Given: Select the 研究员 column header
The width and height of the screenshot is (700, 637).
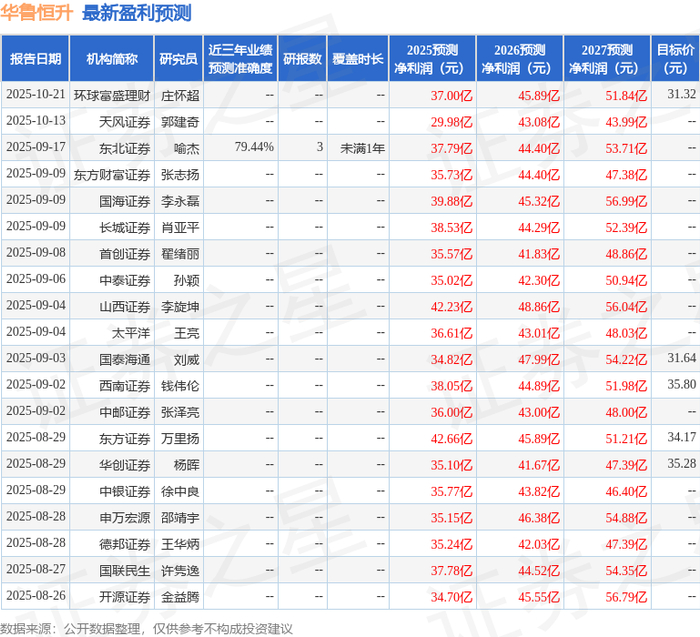Looking at the screenshot, I should 179,58.
